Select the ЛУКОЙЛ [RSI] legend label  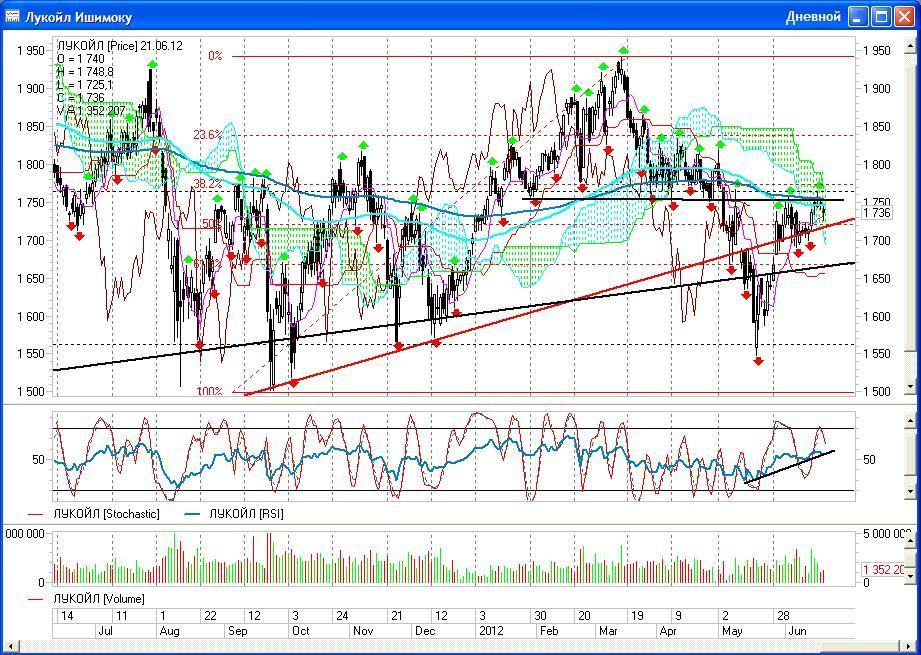(246, 514)
